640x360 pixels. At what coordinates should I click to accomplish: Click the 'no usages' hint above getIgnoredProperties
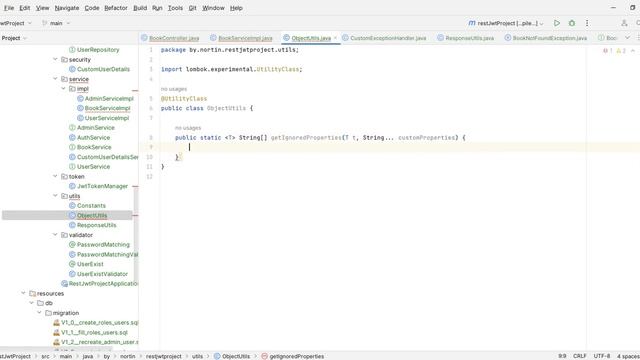tap(188, 128)
